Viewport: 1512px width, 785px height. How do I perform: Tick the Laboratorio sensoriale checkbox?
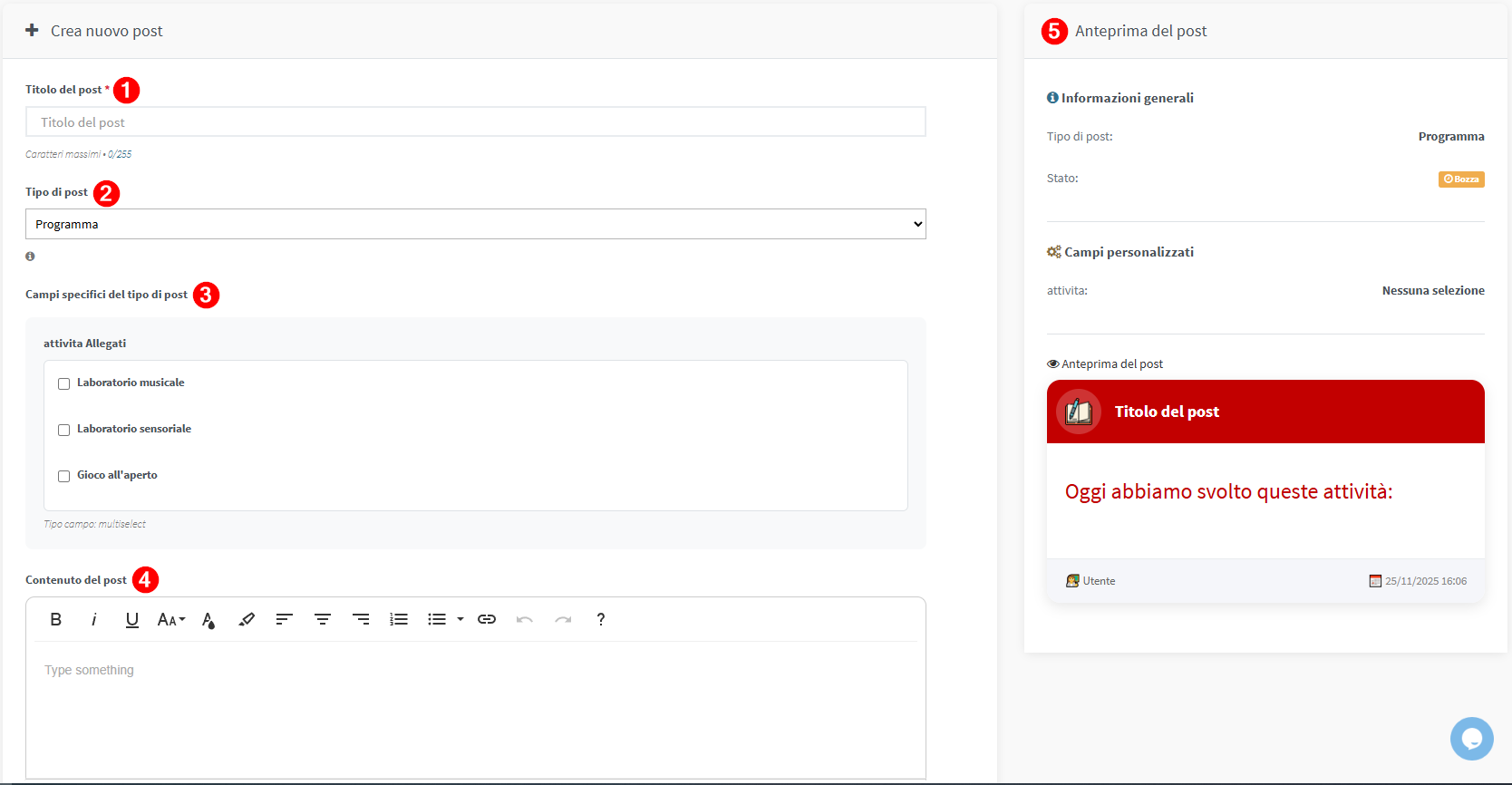click(64, 430)
